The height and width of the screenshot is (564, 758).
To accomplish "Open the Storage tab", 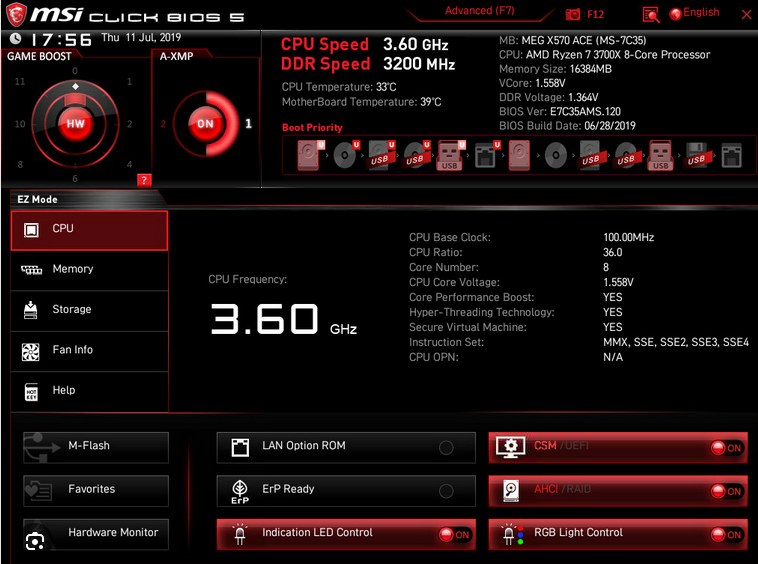I will pos(89,310).
